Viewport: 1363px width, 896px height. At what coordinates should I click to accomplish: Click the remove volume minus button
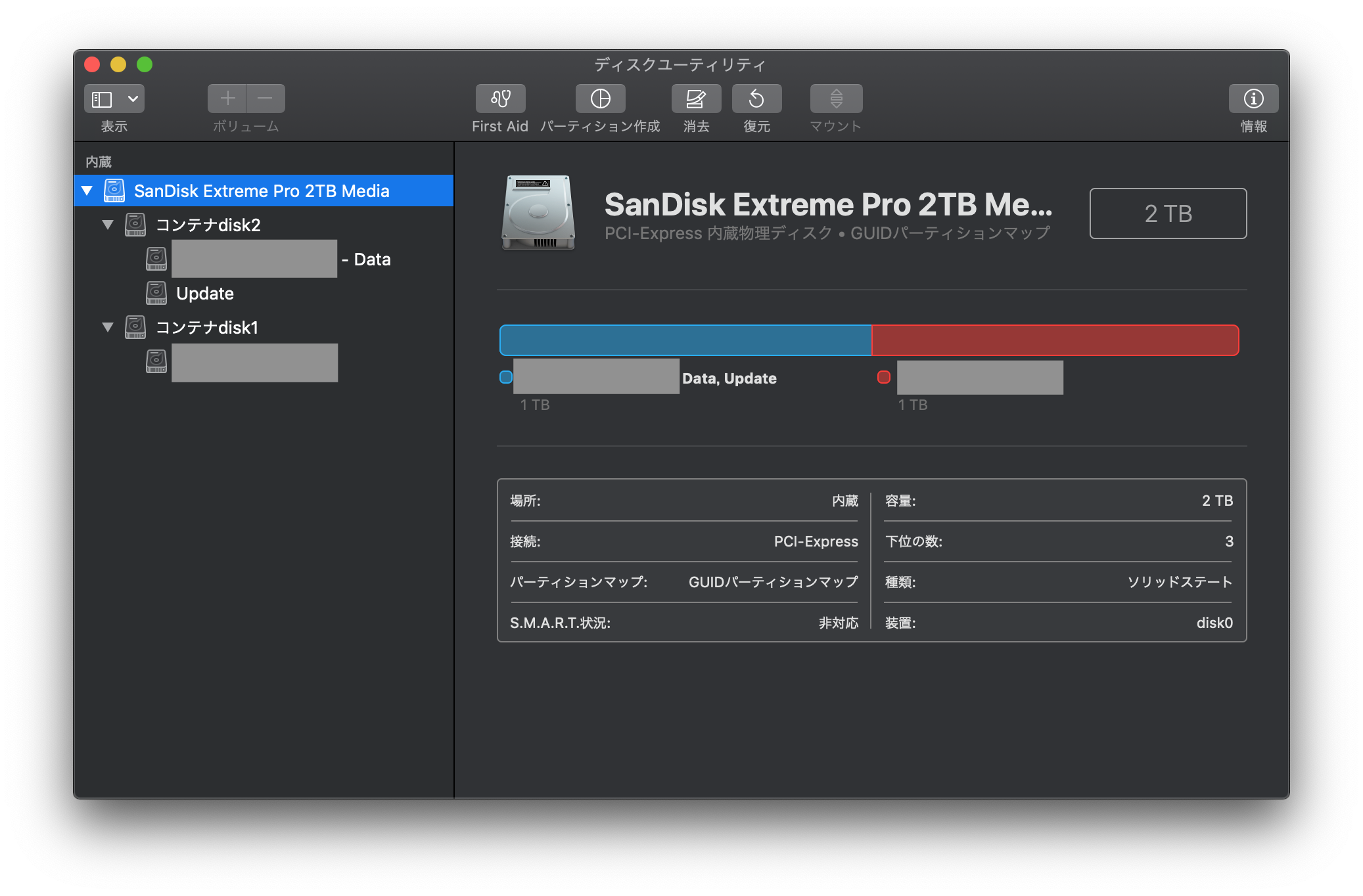266,99
